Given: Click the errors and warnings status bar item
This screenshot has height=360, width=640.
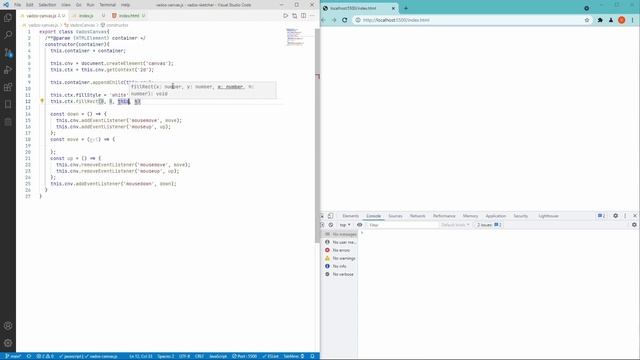Looking at the screenshot, I should [x=45, y=356].
